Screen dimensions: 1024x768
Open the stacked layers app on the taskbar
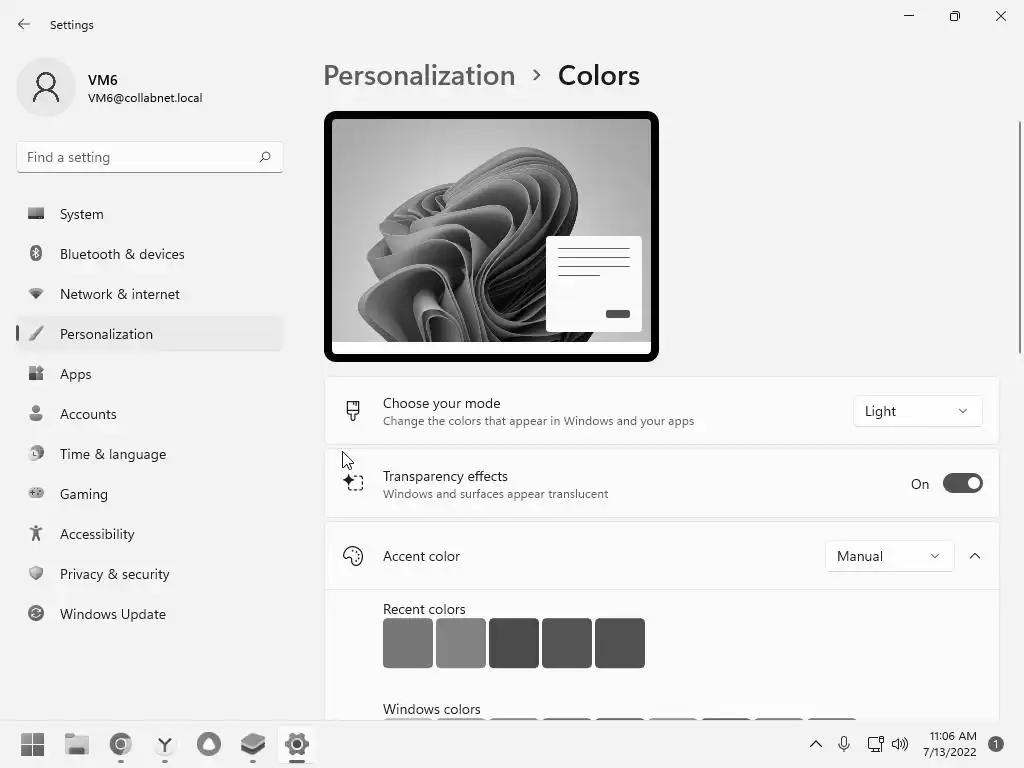(x=253, y=744)
